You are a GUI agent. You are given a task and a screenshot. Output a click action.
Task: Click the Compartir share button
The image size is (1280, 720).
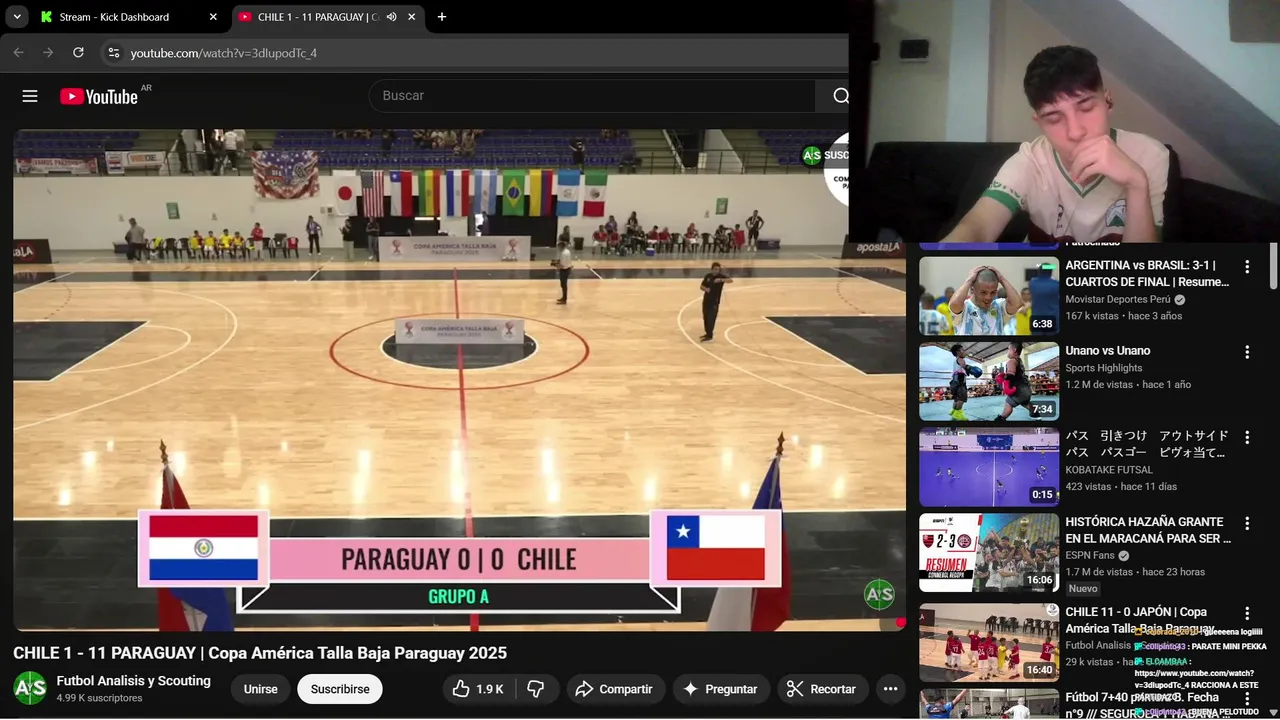(614, 689)
